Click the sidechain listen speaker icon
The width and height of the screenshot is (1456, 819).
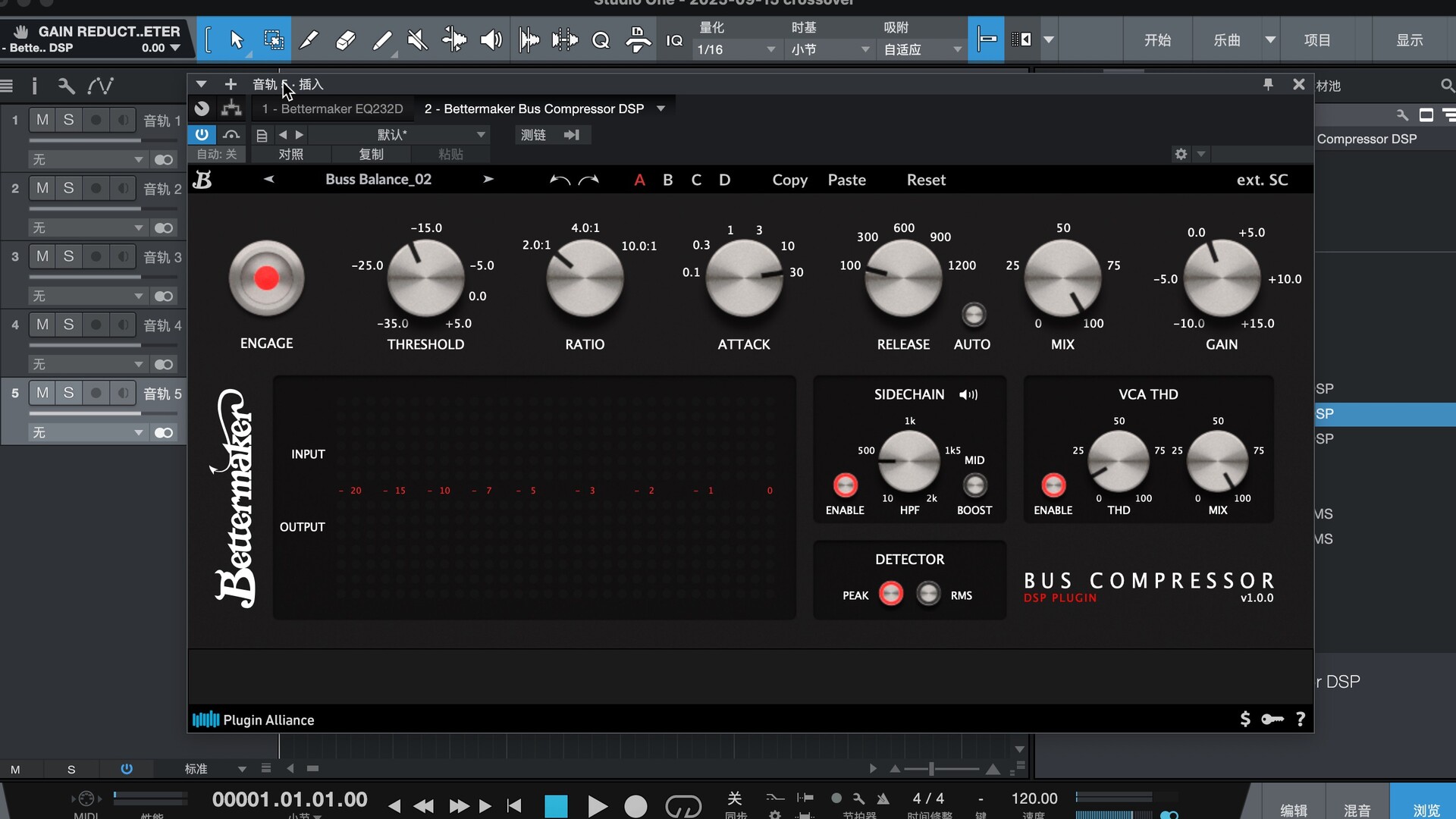tap(968, 394)
